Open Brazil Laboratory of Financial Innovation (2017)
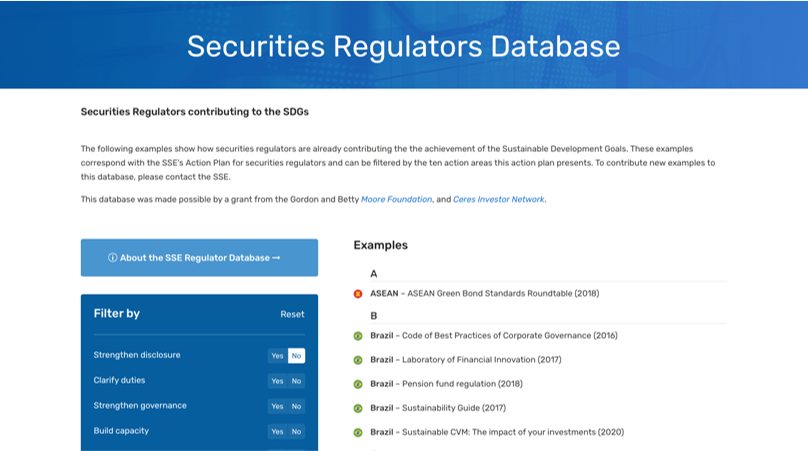The image size is (808, 451). click(x=465, y=360)
